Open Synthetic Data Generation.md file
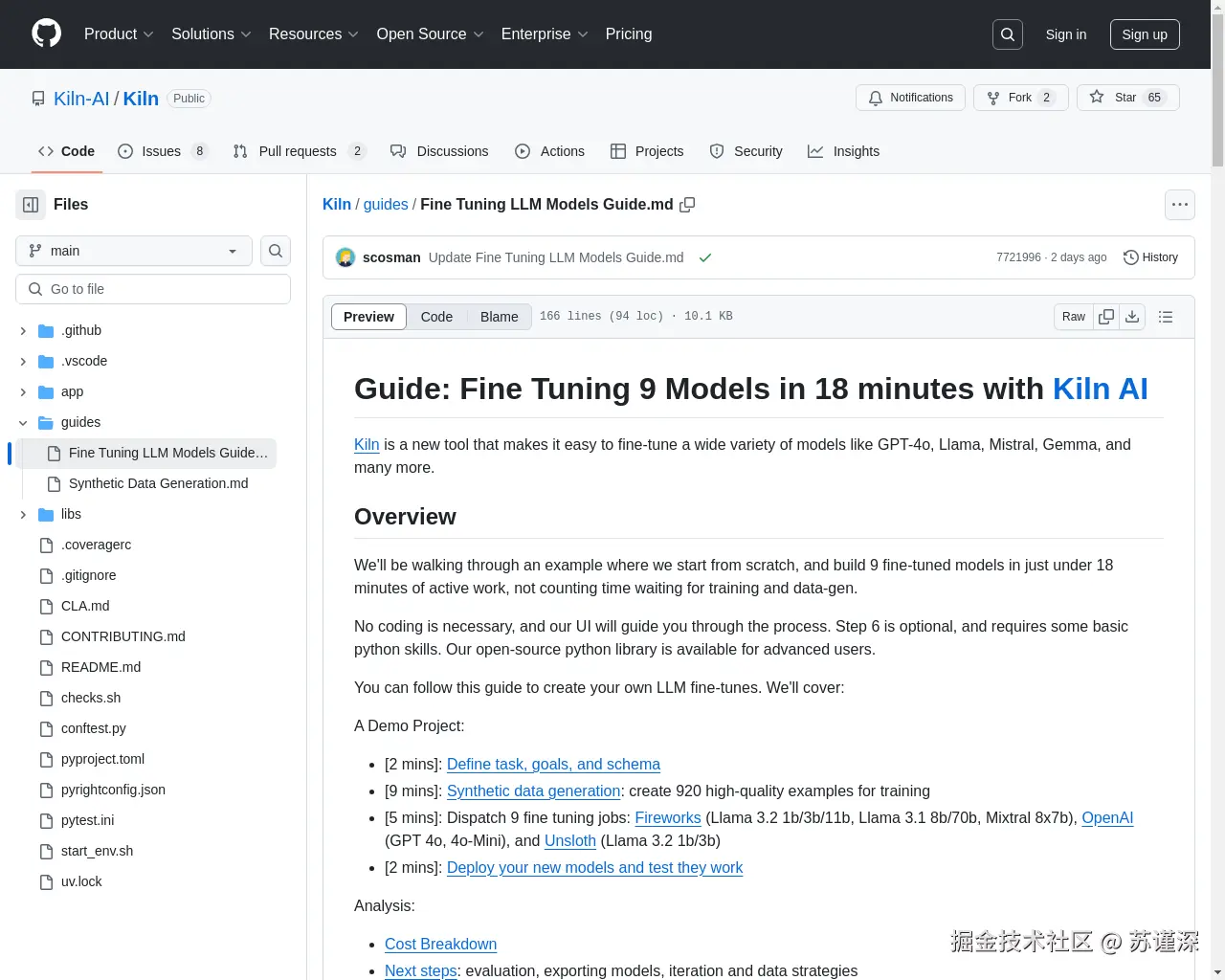Viewport: 1225px width, 980px height. tap(158, 483)
